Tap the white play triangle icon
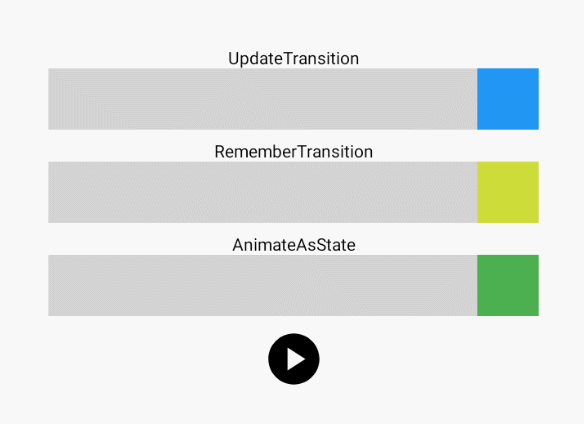The width and height of the screenshot is (584, 424). (295, 359)
